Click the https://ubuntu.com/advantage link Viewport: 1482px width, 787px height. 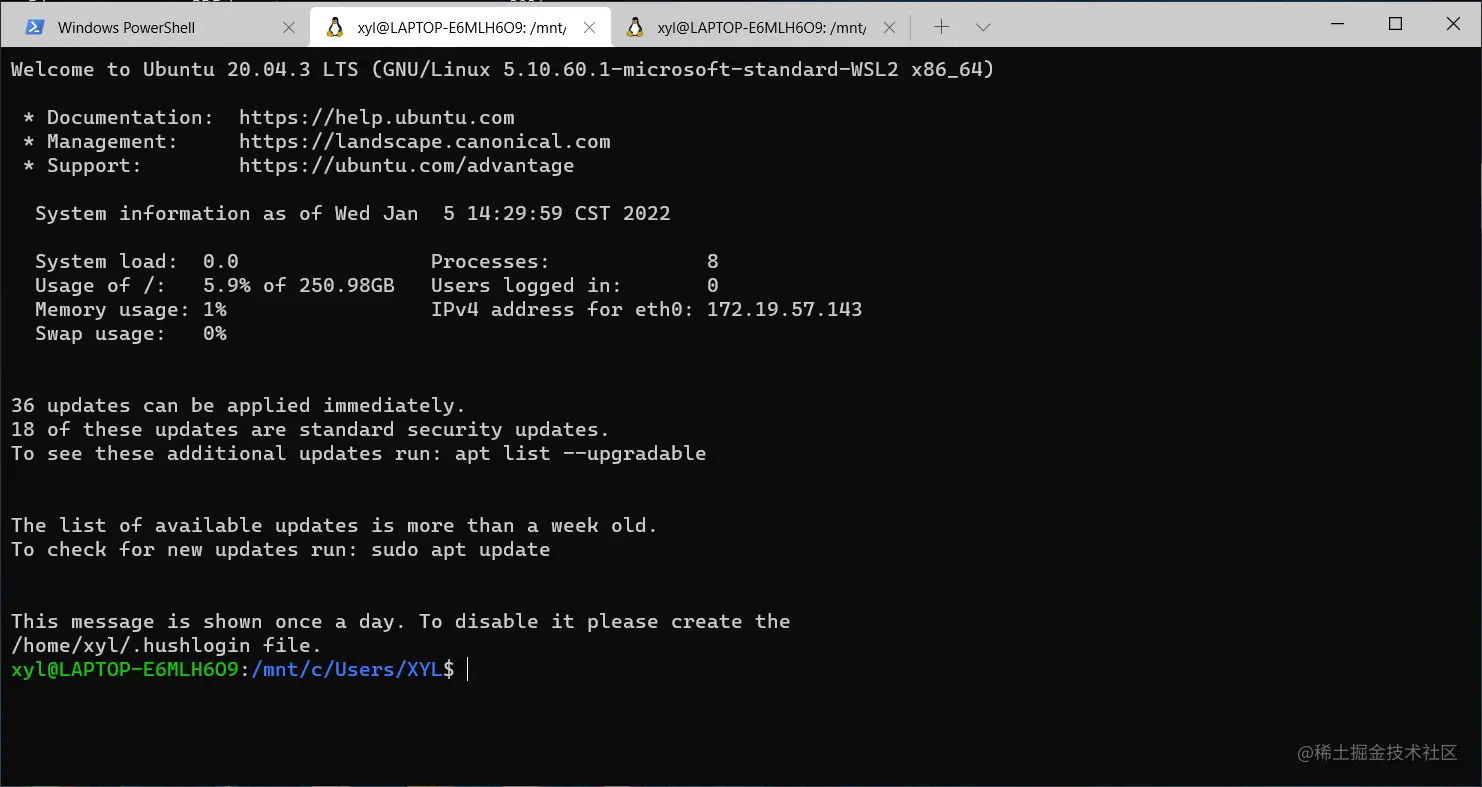pos(407,166)
